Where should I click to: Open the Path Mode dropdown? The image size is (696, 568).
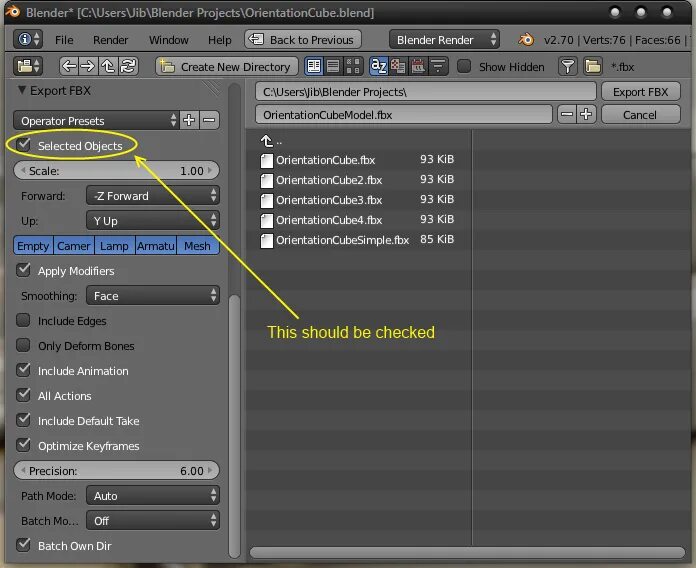(153, 495)
